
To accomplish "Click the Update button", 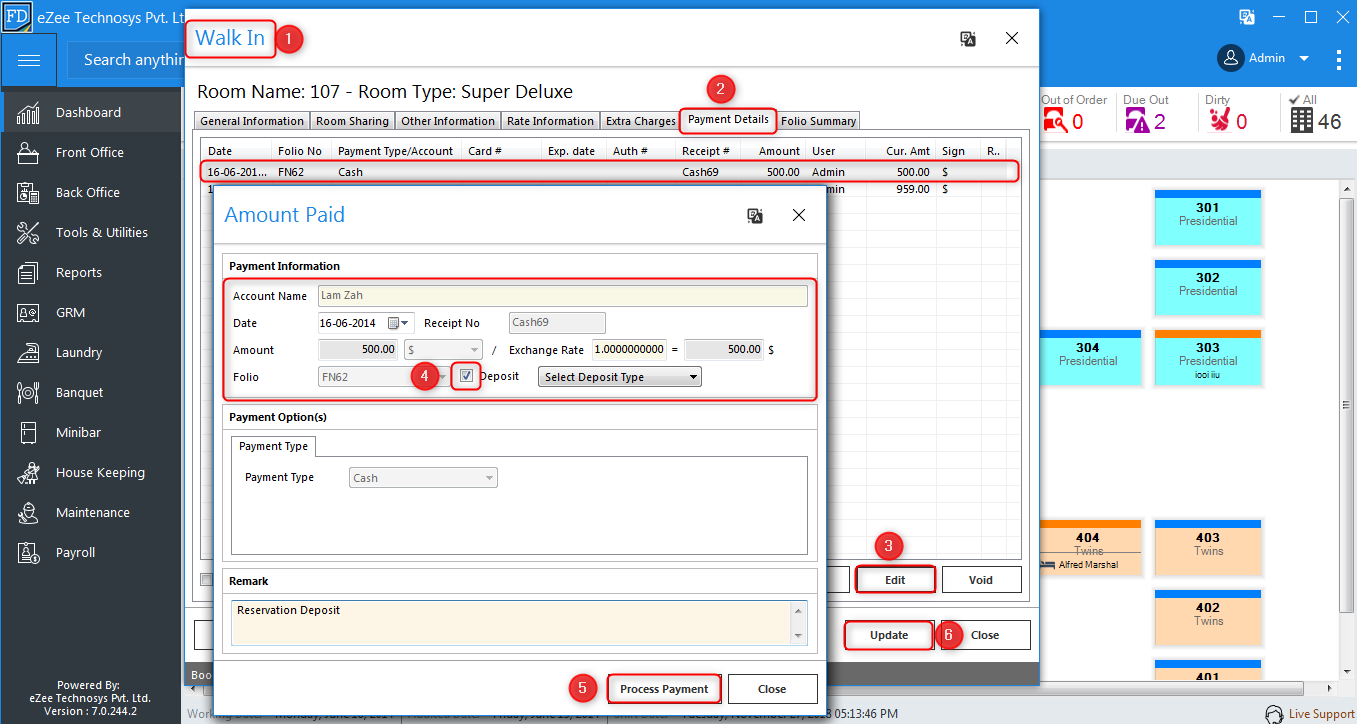I will click(889, 635).
